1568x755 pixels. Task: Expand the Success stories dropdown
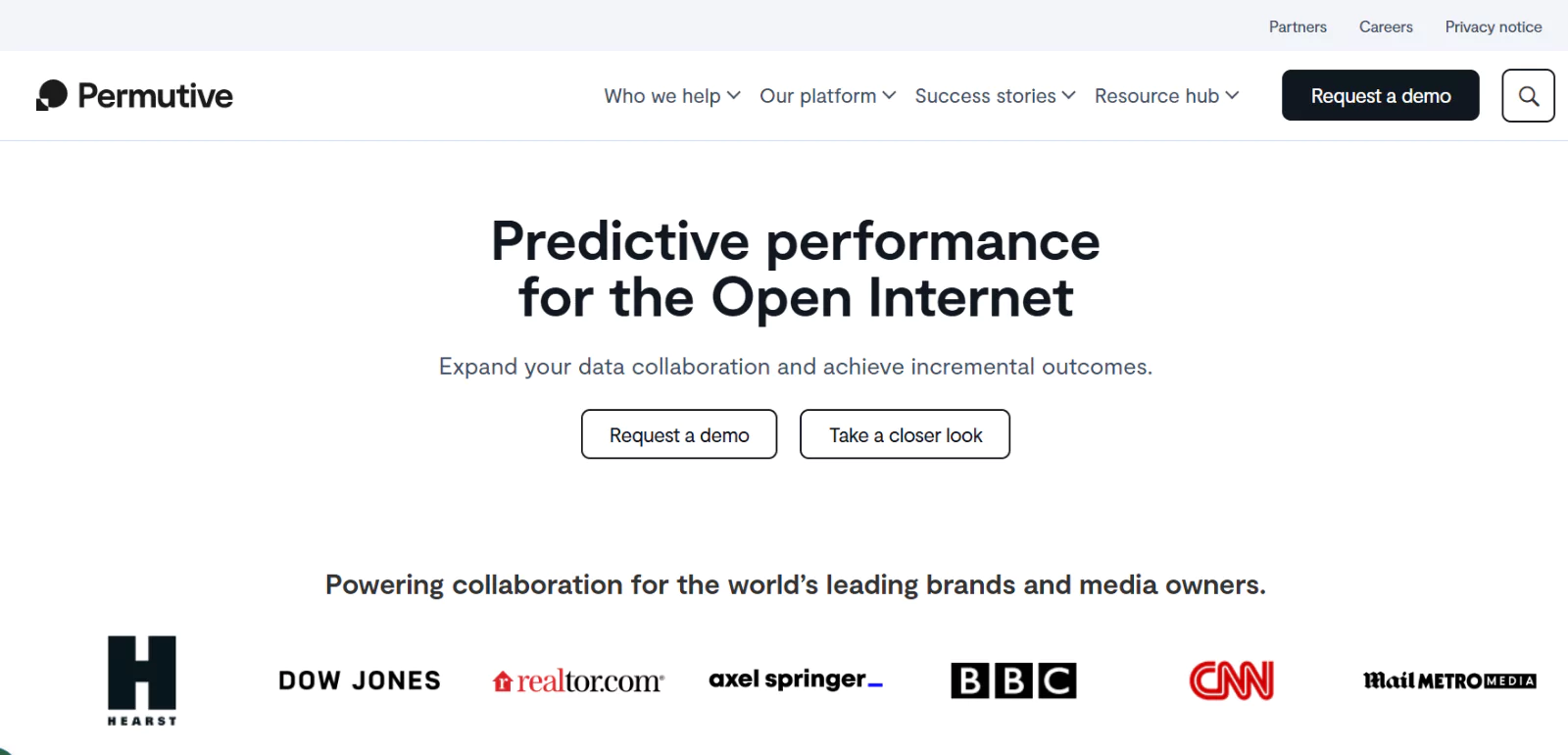pyautogui.click(x=994, y=95)
